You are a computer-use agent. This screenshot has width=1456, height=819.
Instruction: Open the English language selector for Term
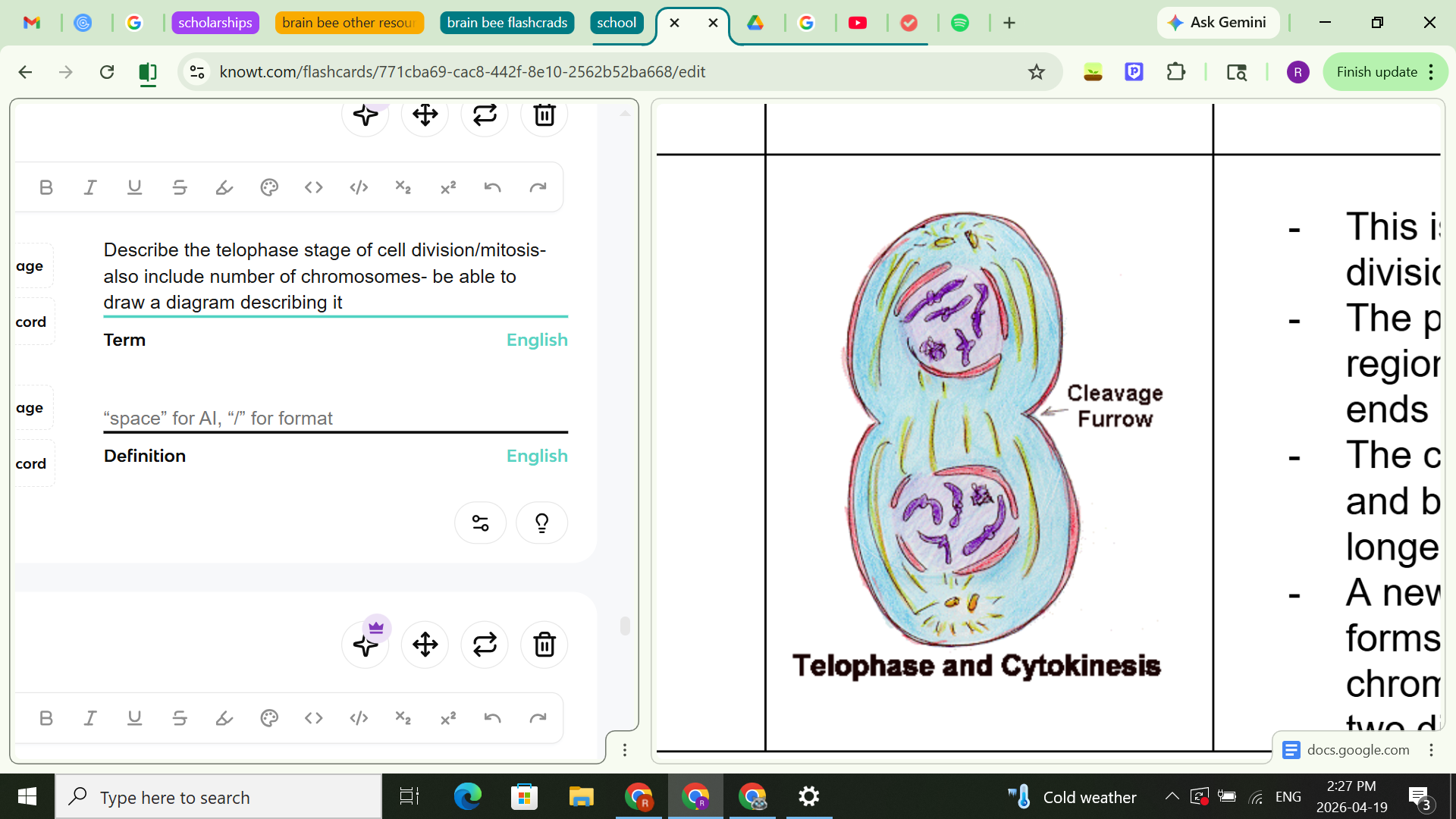click(x=536, y=340)
